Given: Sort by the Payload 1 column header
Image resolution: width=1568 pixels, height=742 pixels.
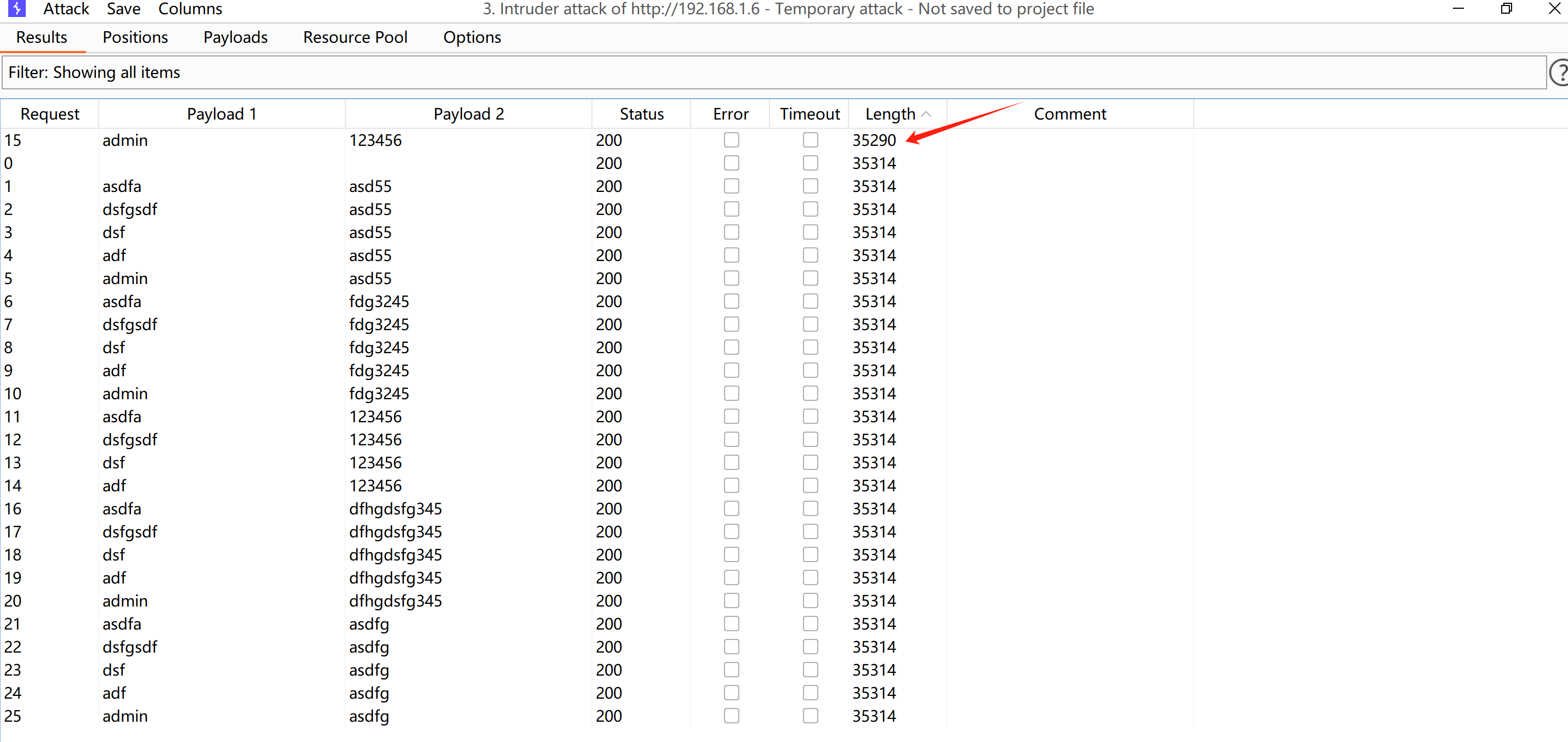Looking at the screenshot, I should (221, 114).
